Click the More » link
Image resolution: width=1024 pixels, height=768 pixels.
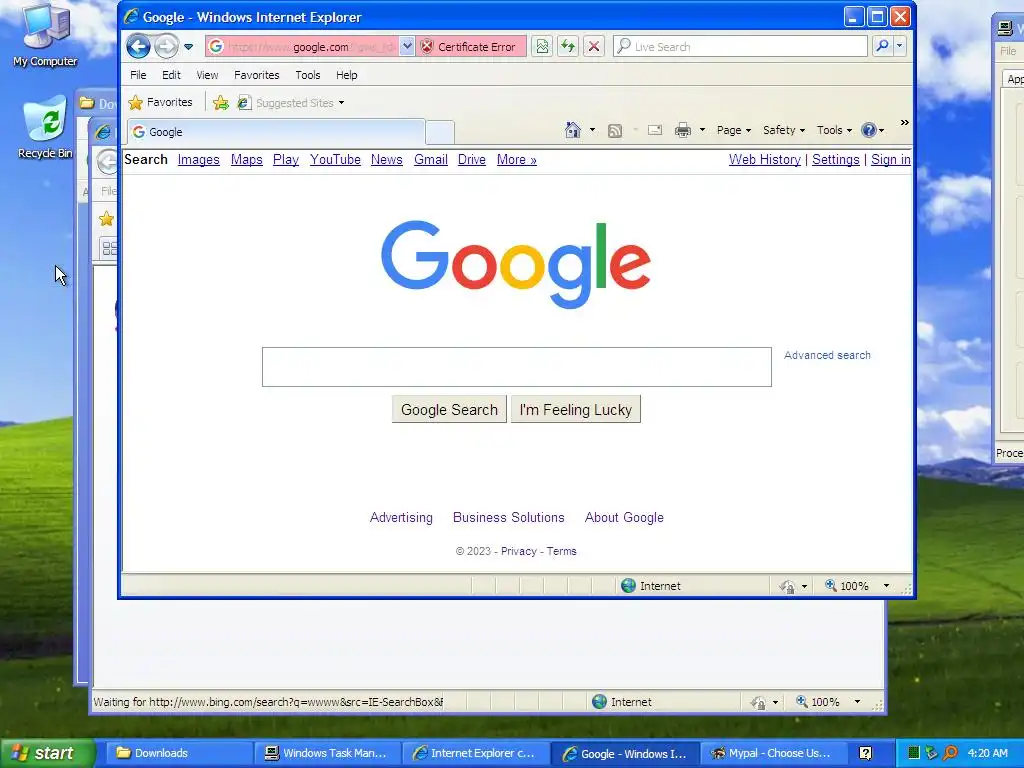click(517, 159)
